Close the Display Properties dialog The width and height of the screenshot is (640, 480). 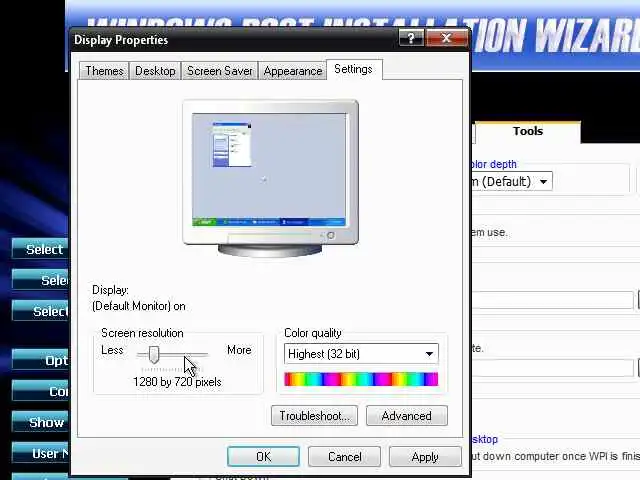coord(446,38)
